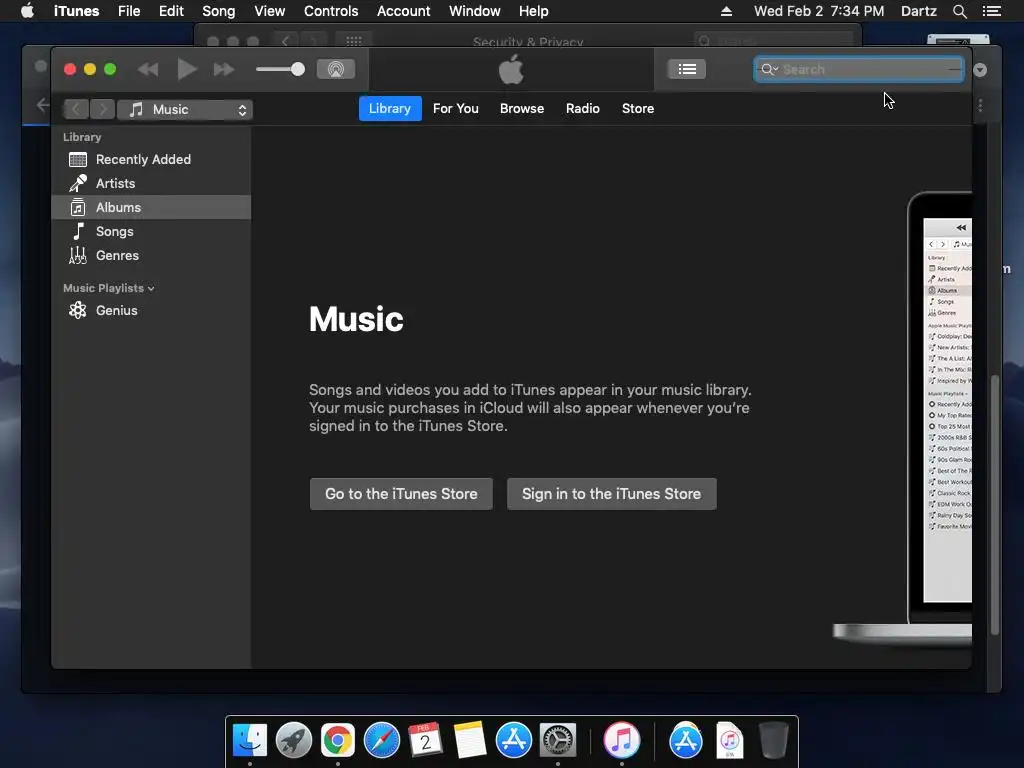
Task: Select Albums in the sidebar
Action: pyautogui.click(x=151, y=208)
